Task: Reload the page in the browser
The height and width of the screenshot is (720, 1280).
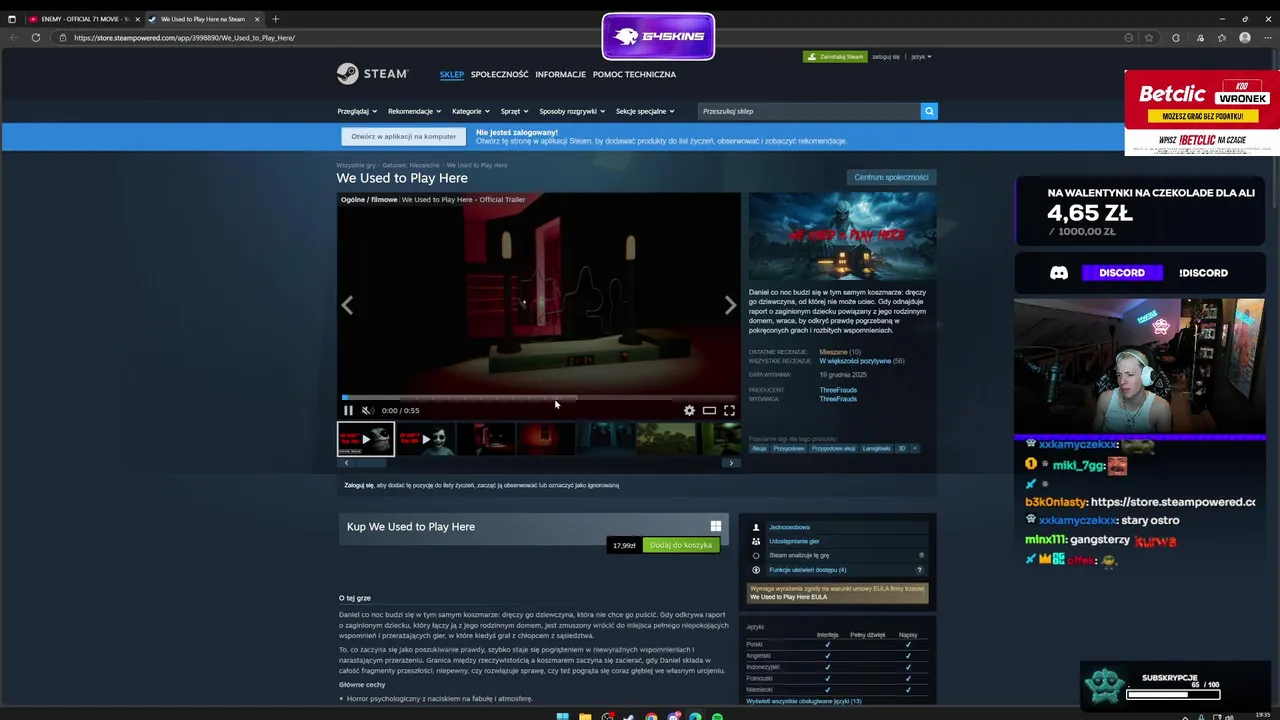Action: [36, 38]
